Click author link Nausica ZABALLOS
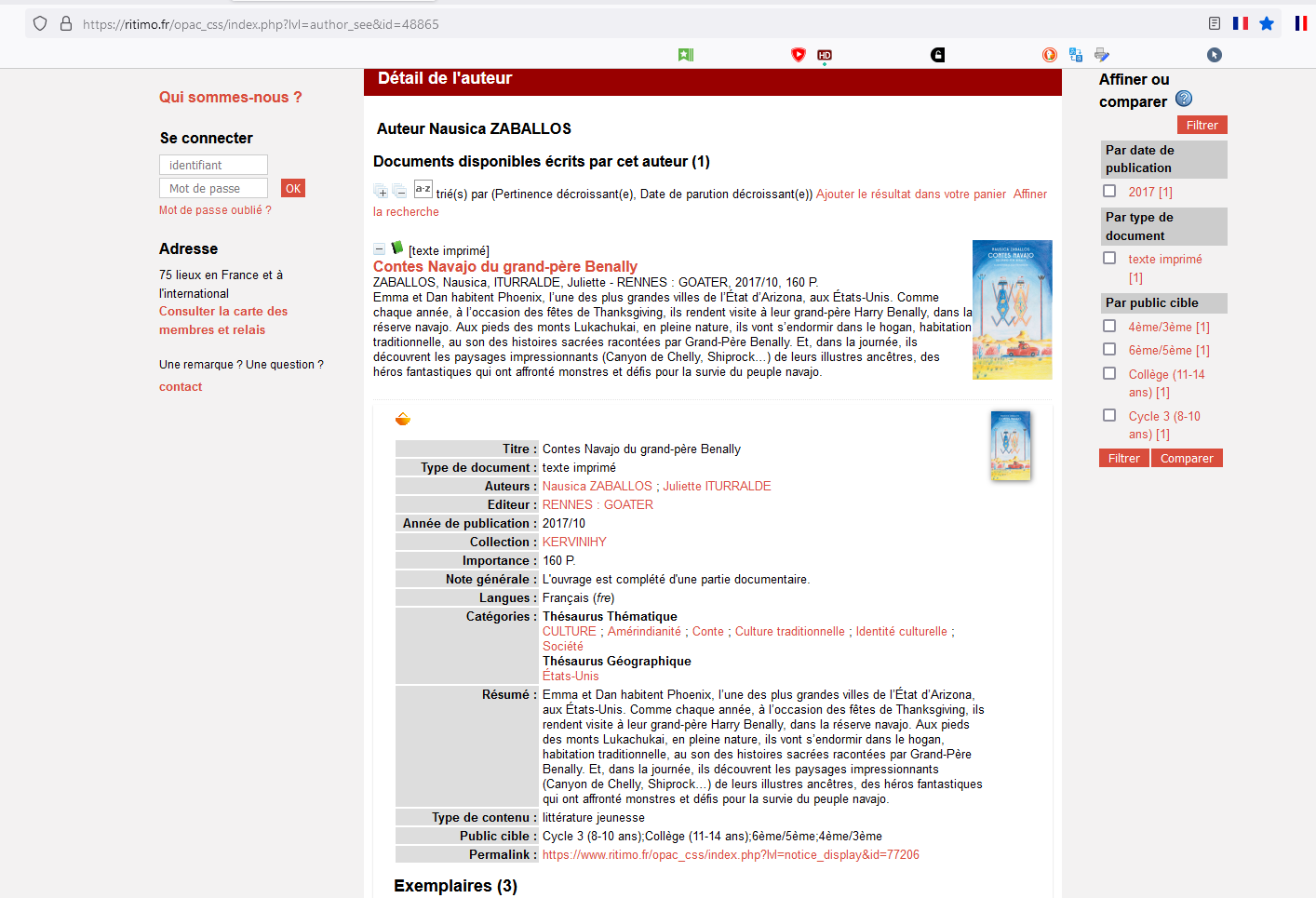This screenshot has height=898, width=1316. (x=598, y=486)
